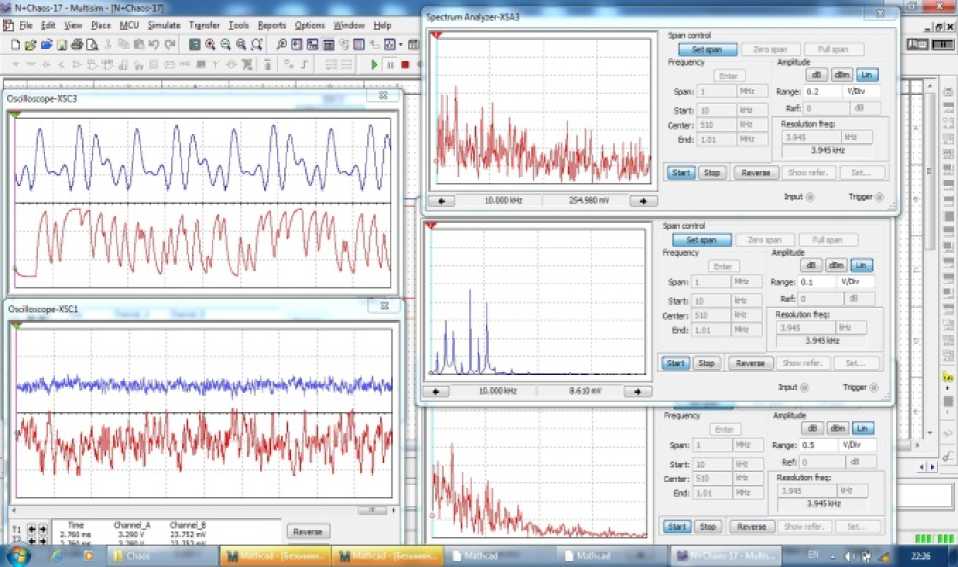Open the Transfer menu
958x567 pixels.
pos(204,24)
